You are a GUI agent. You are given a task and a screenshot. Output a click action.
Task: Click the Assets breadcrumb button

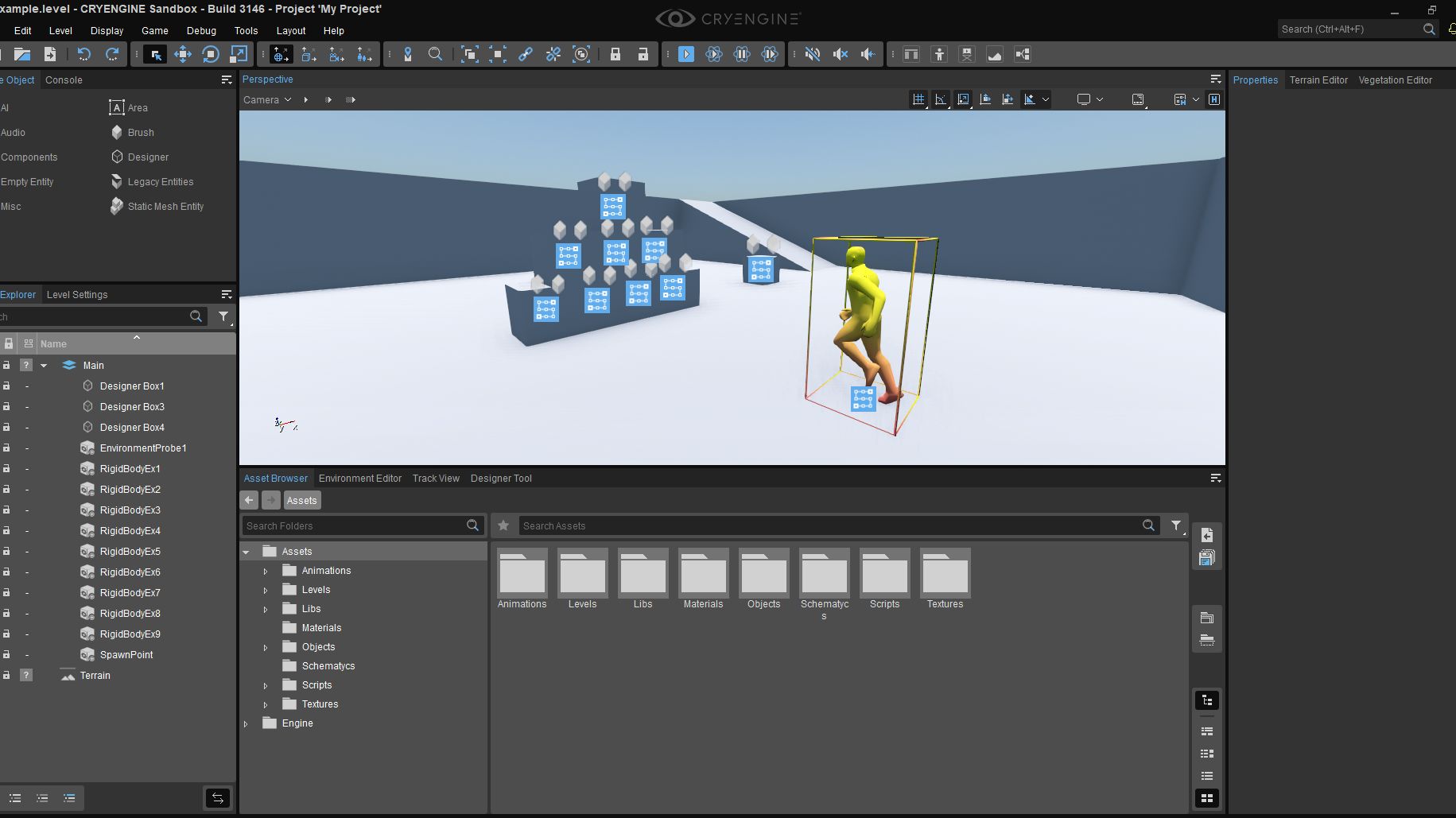point(301,500)
